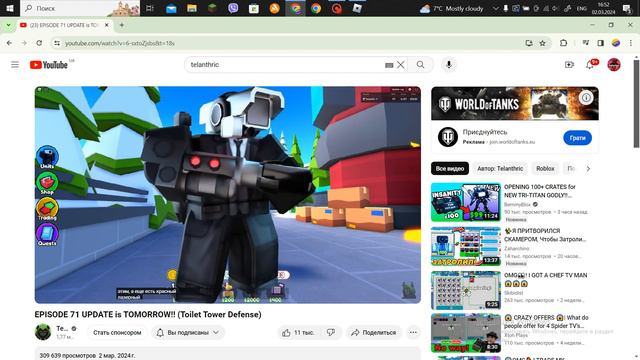Open the Chrome side panel icon
640x360 pixels.
pos(600,43)
